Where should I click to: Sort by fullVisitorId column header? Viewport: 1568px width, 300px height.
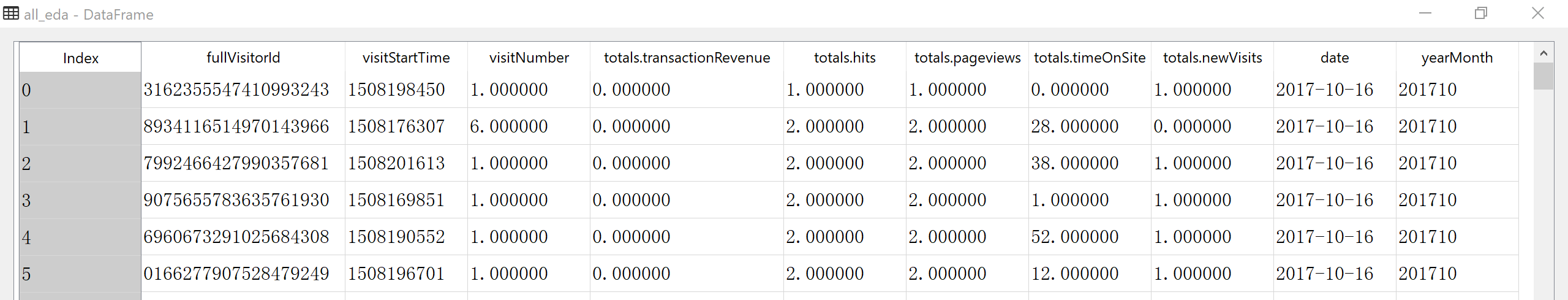pyautogui.click(x=243, y=58)
